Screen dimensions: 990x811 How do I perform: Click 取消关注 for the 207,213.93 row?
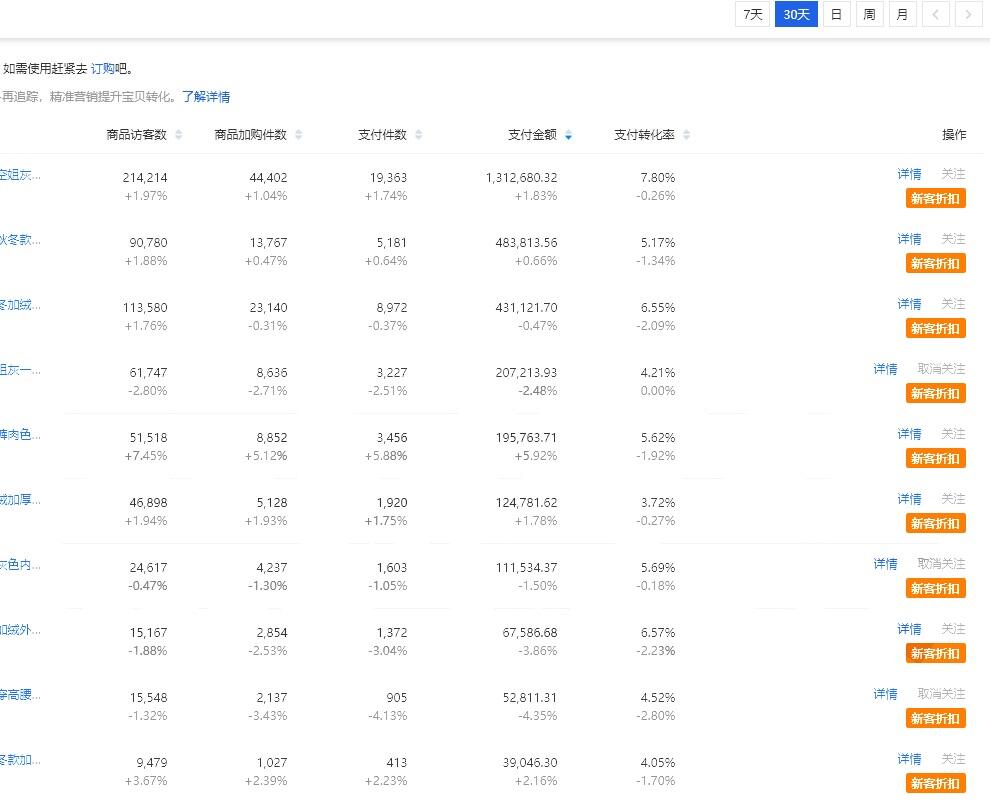coord(941,369)
